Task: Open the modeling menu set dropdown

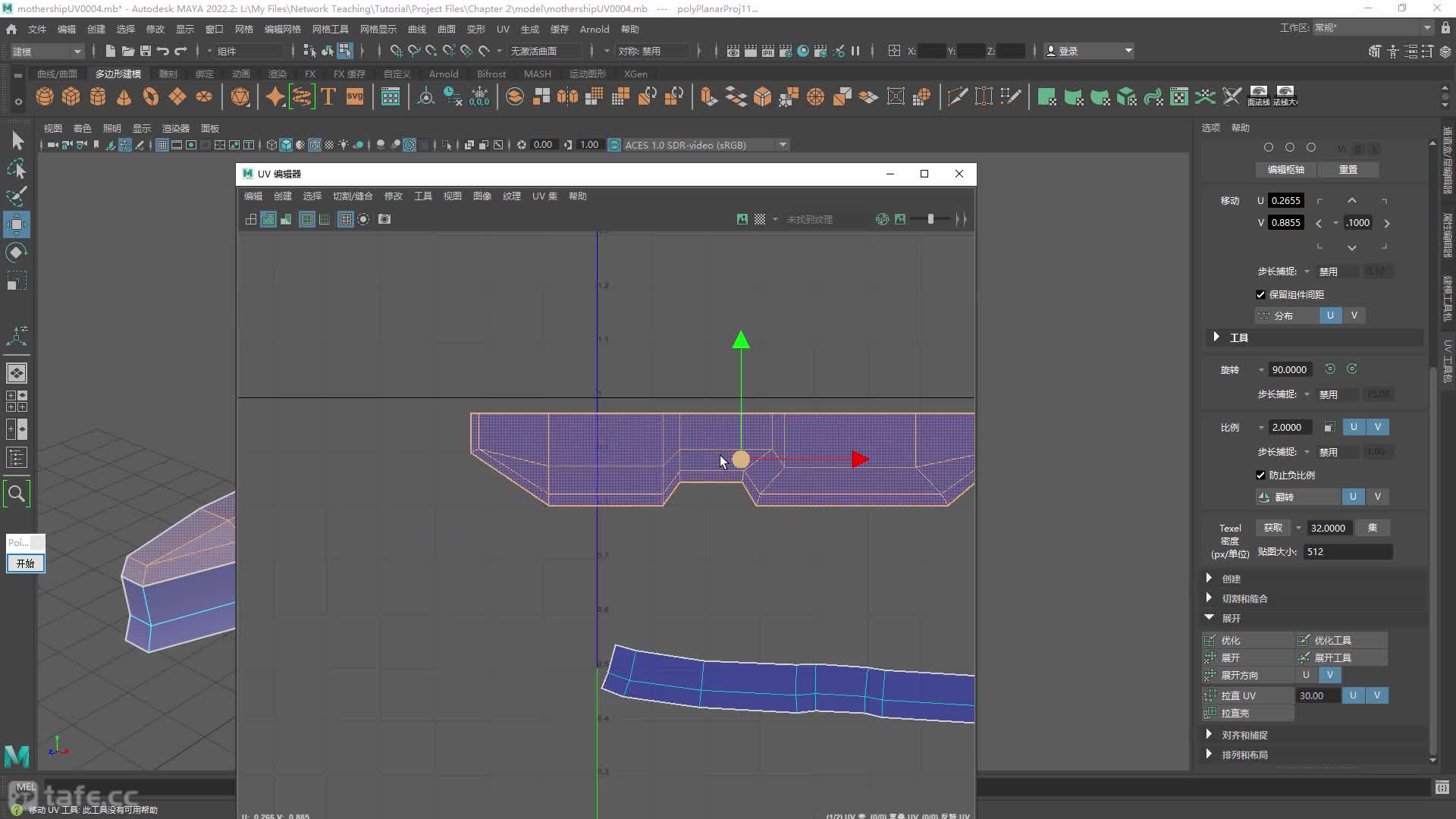Action: tap(46, 51)
